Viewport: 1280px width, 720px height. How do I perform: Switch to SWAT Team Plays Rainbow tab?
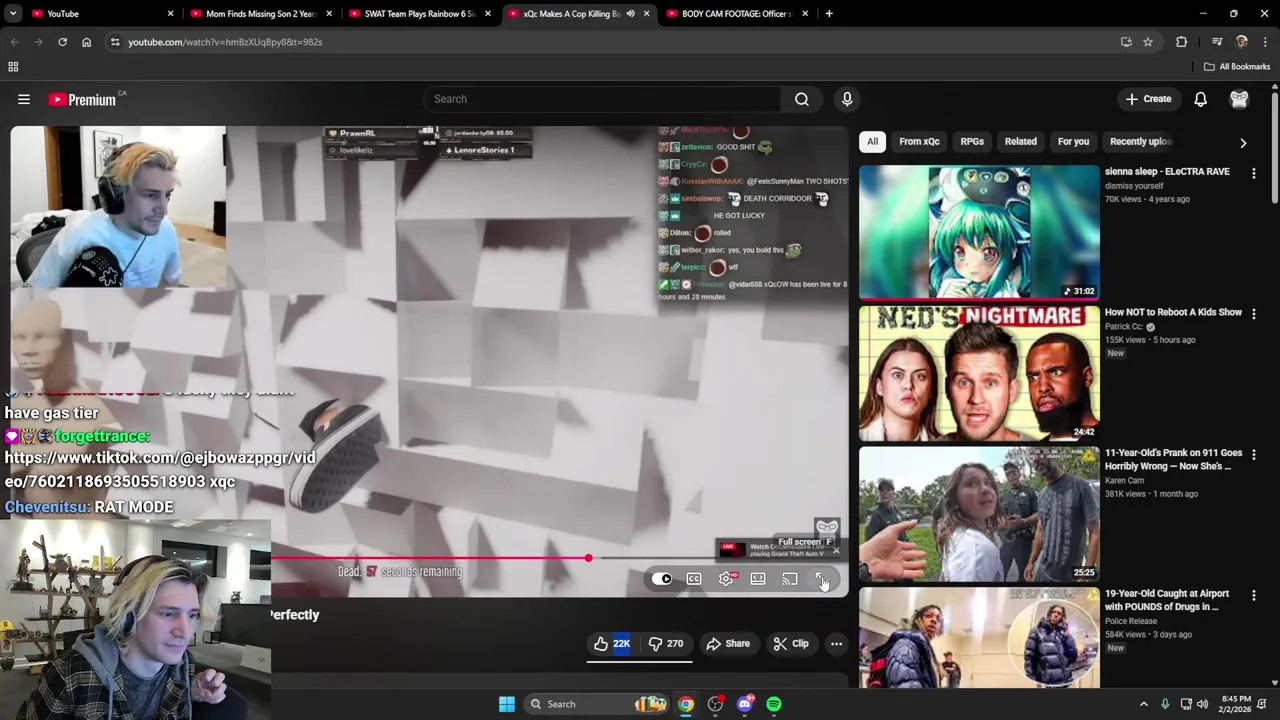click(x=418, y=14)
